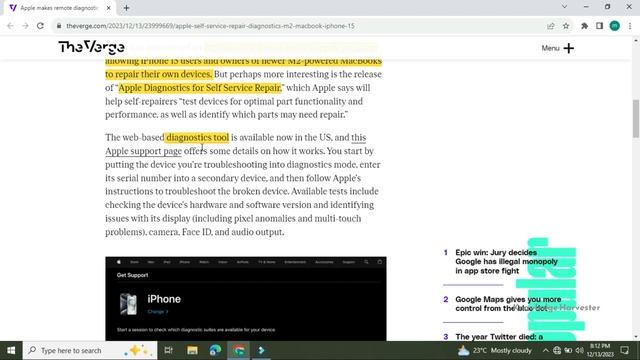Screen dimensions: 640x360
Task: Open the Chrome side panel icon
Action: coord(599,26)
